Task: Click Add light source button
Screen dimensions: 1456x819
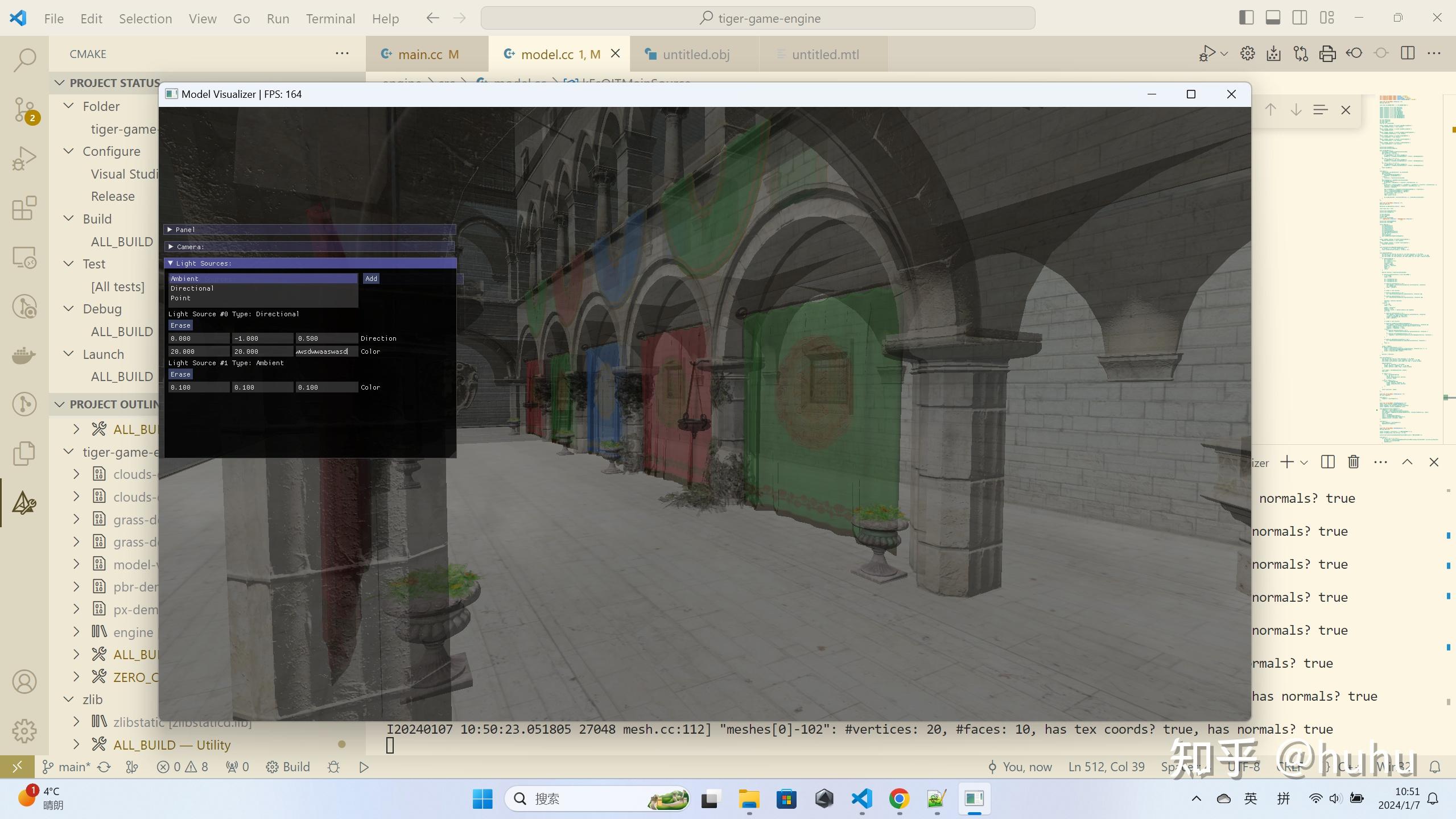Action: pos(371,279)
